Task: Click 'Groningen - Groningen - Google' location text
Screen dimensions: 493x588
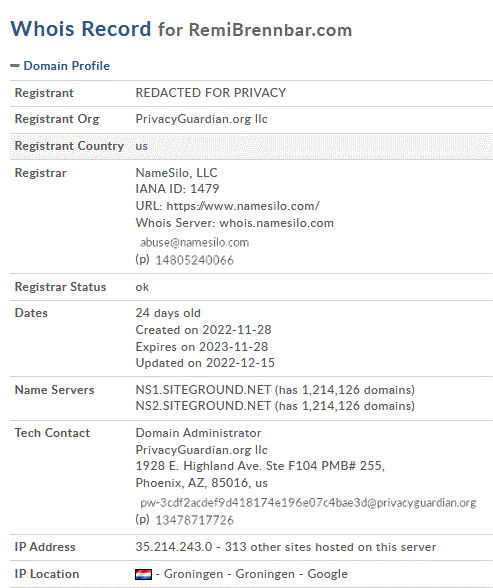Action: (256, 574)
